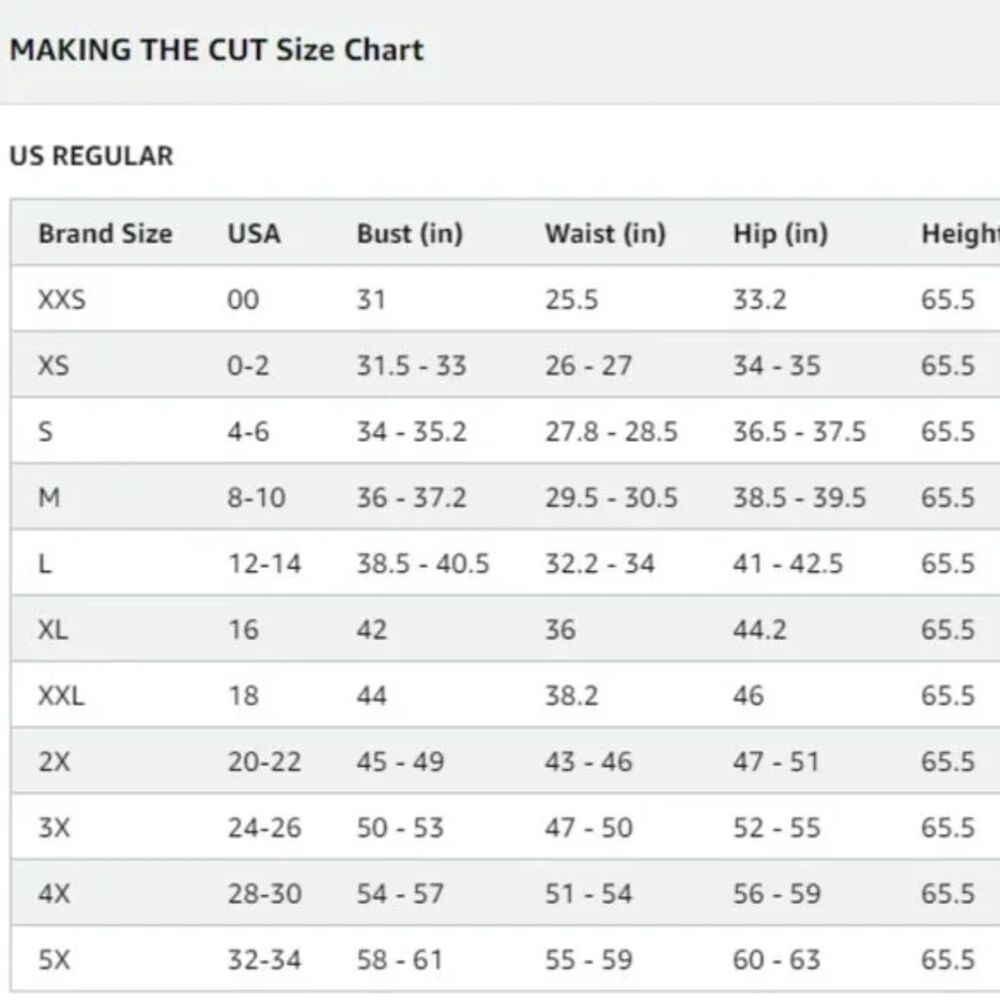Select the USA size 0-2 cell
Image resolution: width=1000 pixels, height=1000 pixels.
click(x=248, y=365)
